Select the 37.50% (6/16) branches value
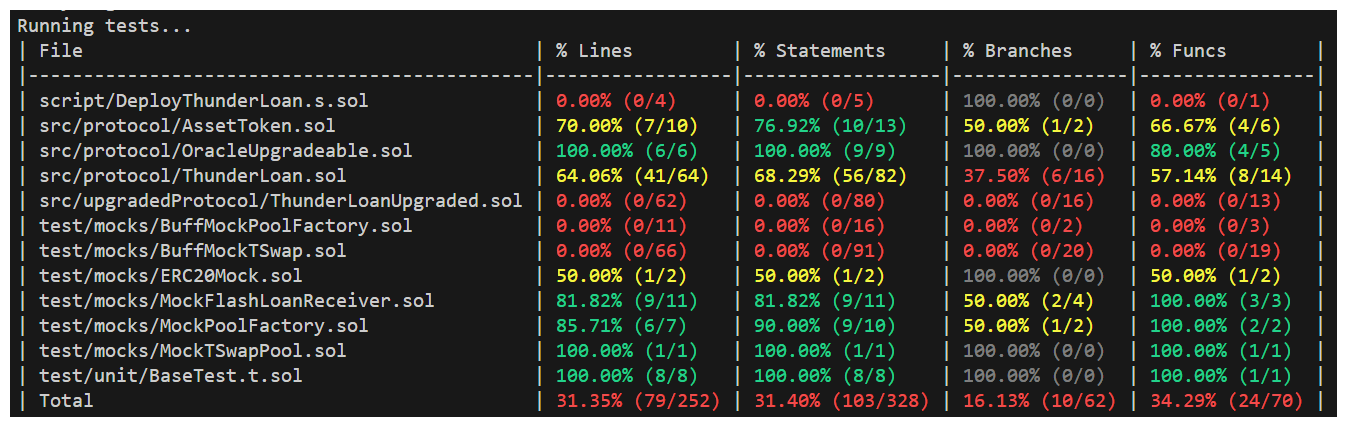Image resolution: width=1347 pixels, height=427 pixels. (x=1029, y=176)
